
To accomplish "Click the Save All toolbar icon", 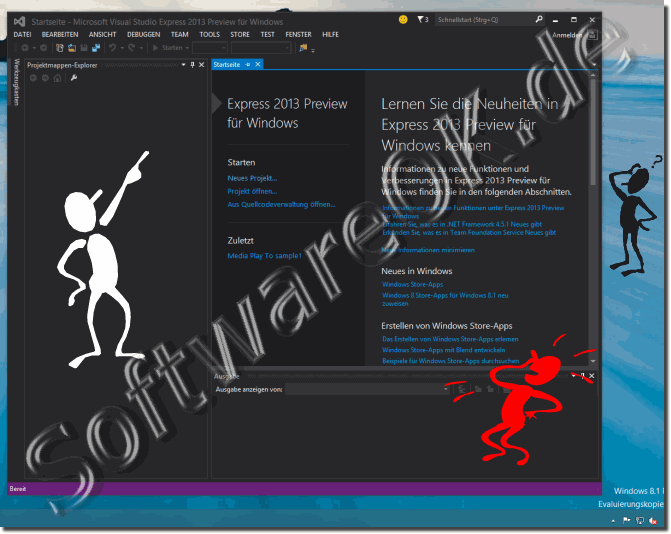I will pyautogui.click(x=96, y=48).
